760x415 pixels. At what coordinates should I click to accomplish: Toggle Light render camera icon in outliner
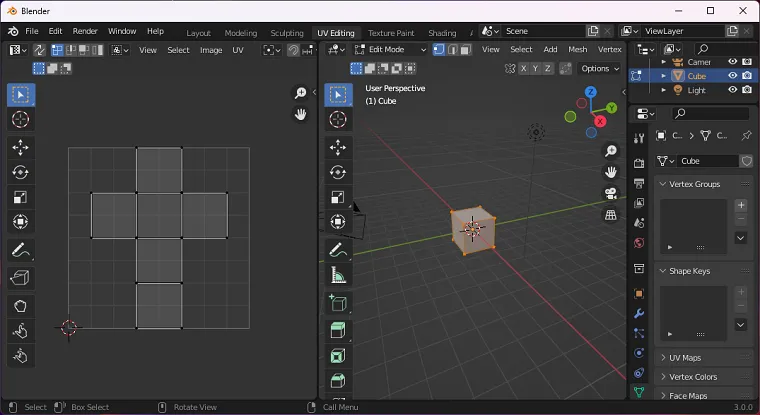(747, 90)
